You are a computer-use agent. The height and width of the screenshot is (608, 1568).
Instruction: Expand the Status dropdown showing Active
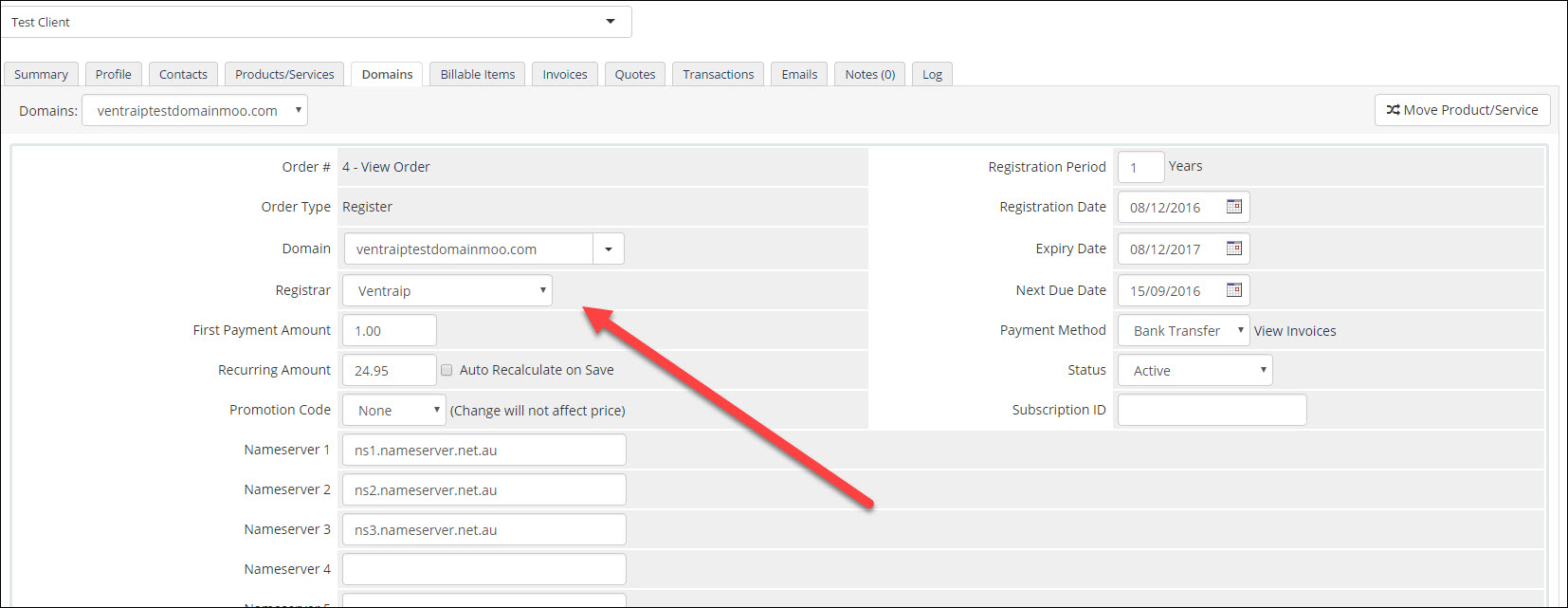point(1194,370)
